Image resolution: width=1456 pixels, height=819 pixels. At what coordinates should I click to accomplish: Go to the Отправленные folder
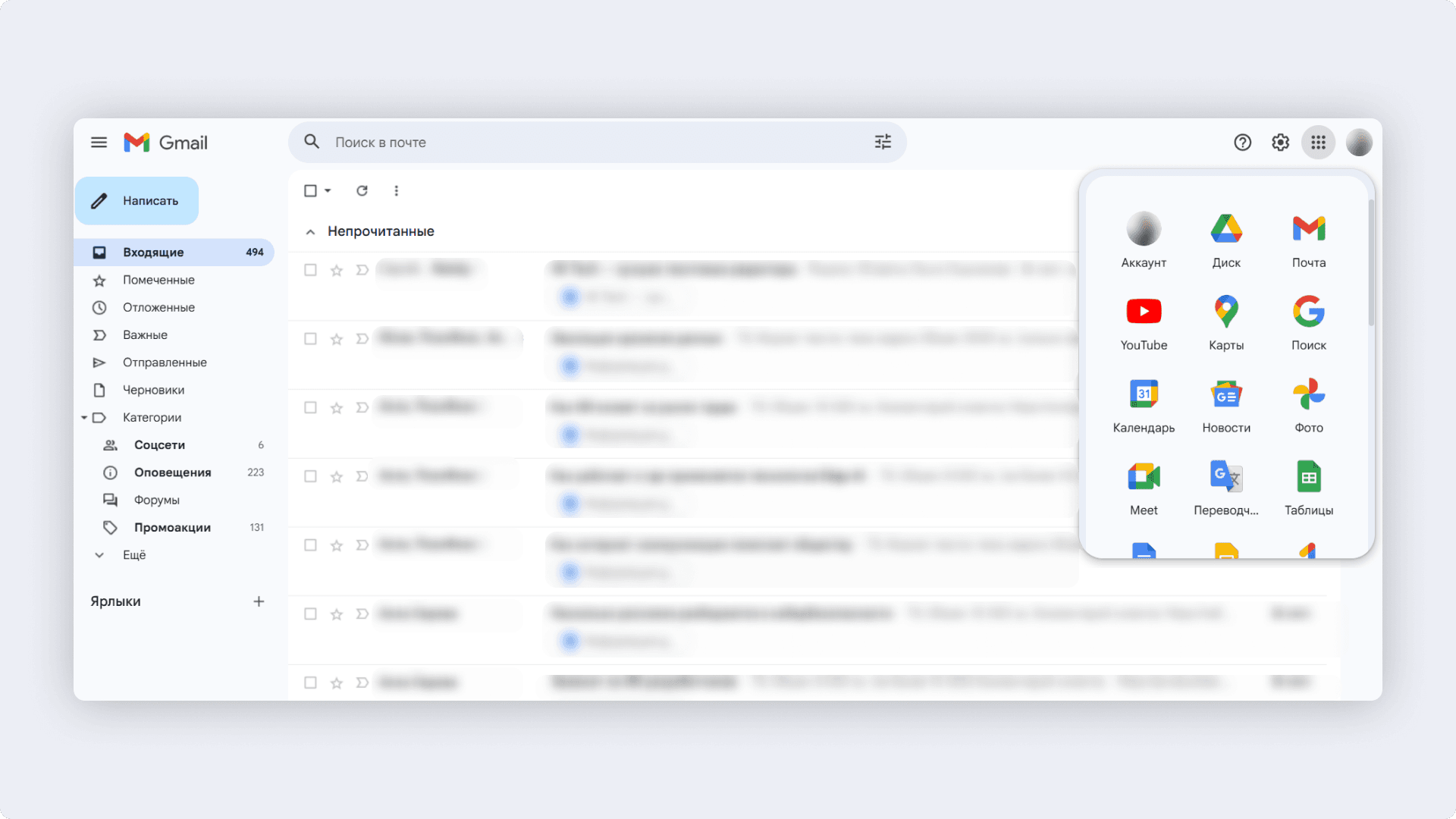pyautogui.click(x=165, y=362)
